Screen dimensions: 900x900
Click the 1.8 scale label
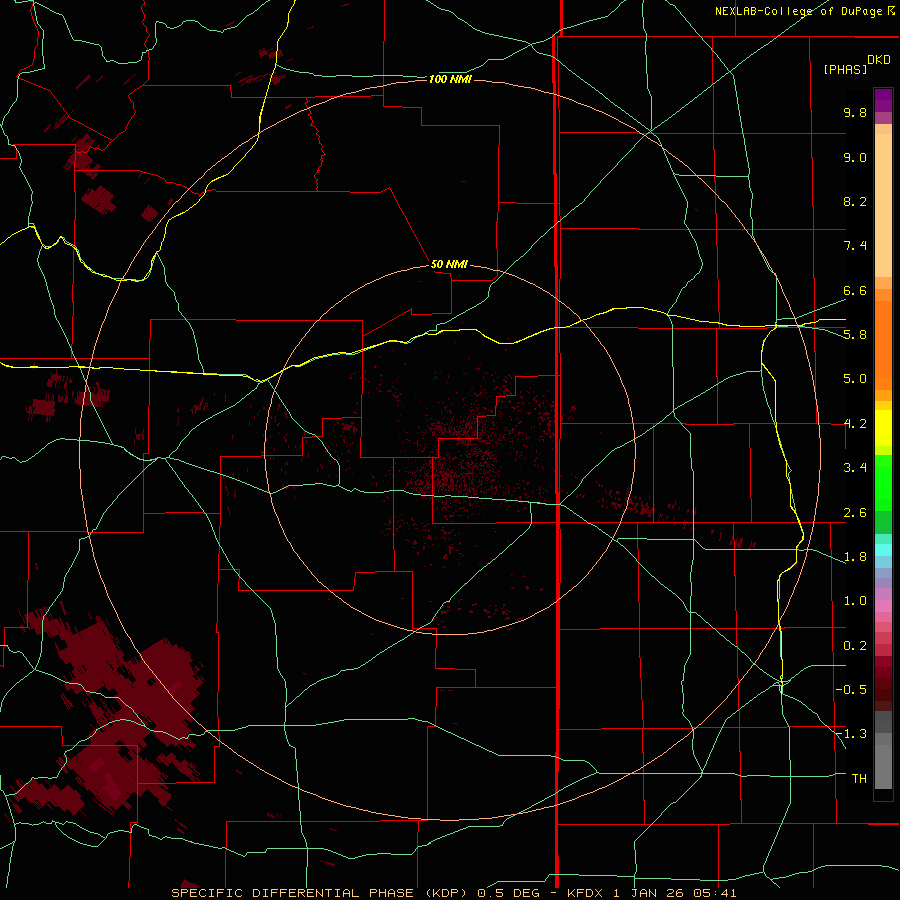click(855, 557)
